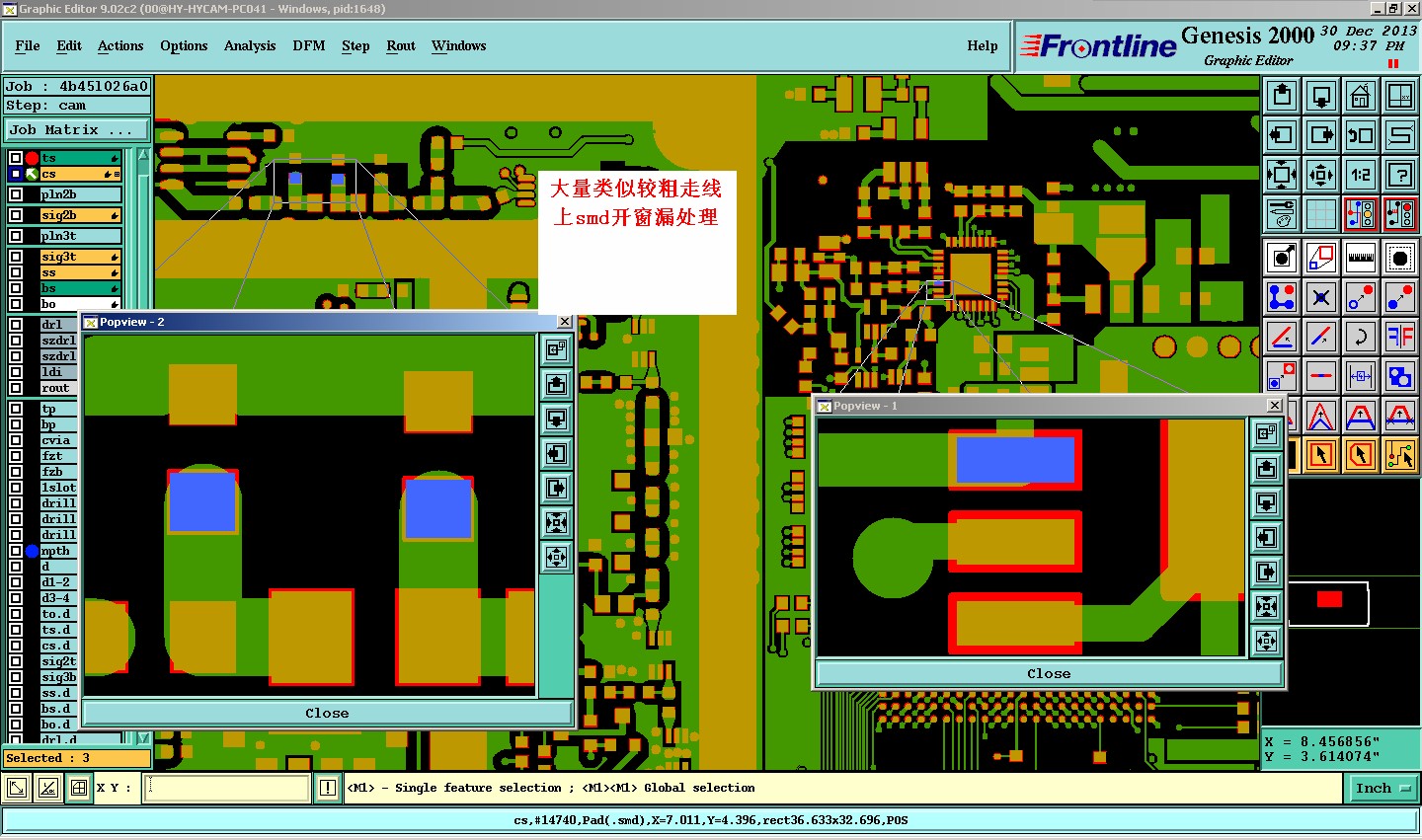Open the Help menu
Viewport: 1422px width, 840px height.
[x=982, y=45]
